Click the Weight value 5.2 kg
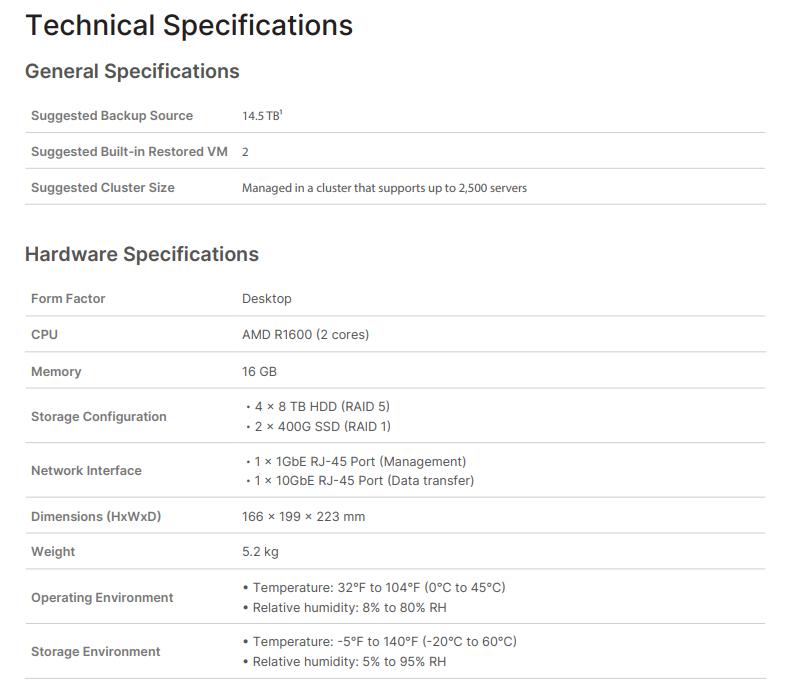The width and height of the screenshot is (794, 698). (260, 552)
